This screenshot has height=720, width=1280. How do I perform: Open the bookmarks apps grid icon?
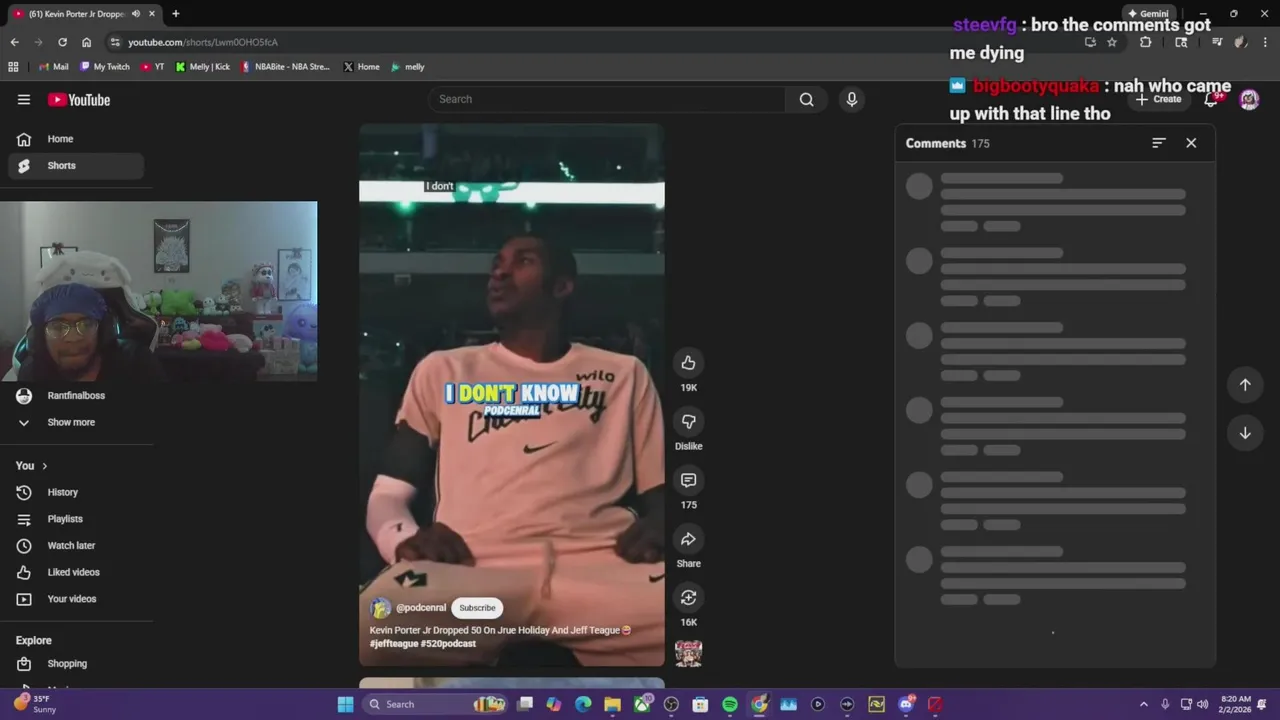click(x=13, y=67)
